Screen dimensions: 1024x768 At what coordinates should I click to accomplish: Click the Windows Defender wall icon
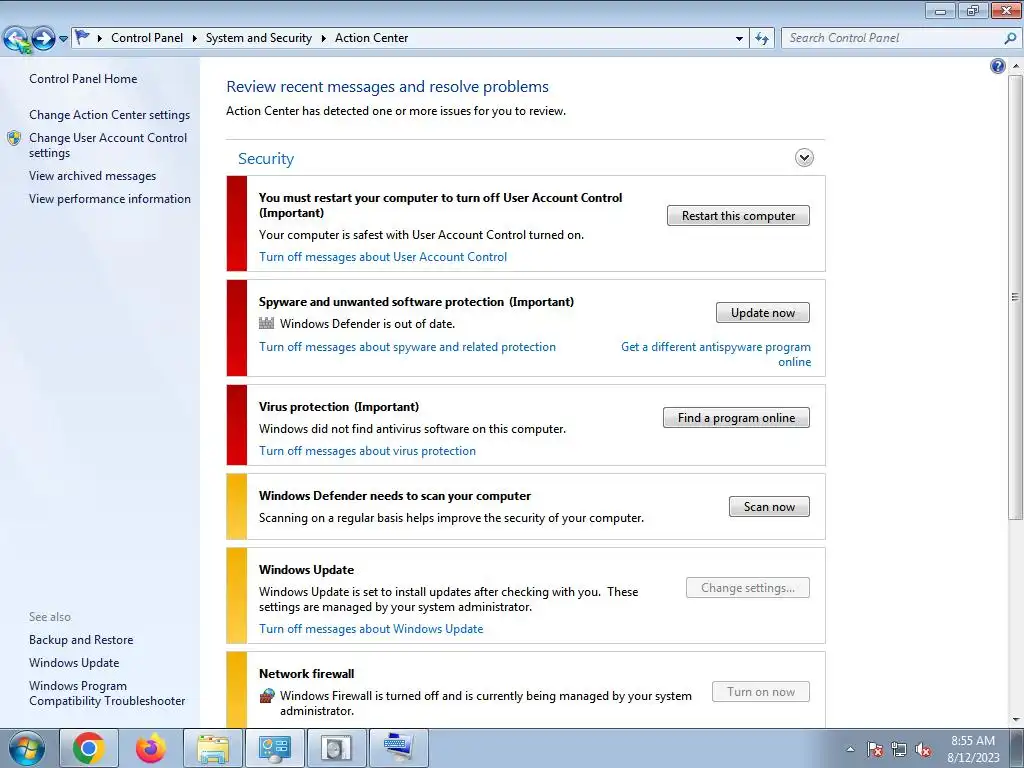266,323
